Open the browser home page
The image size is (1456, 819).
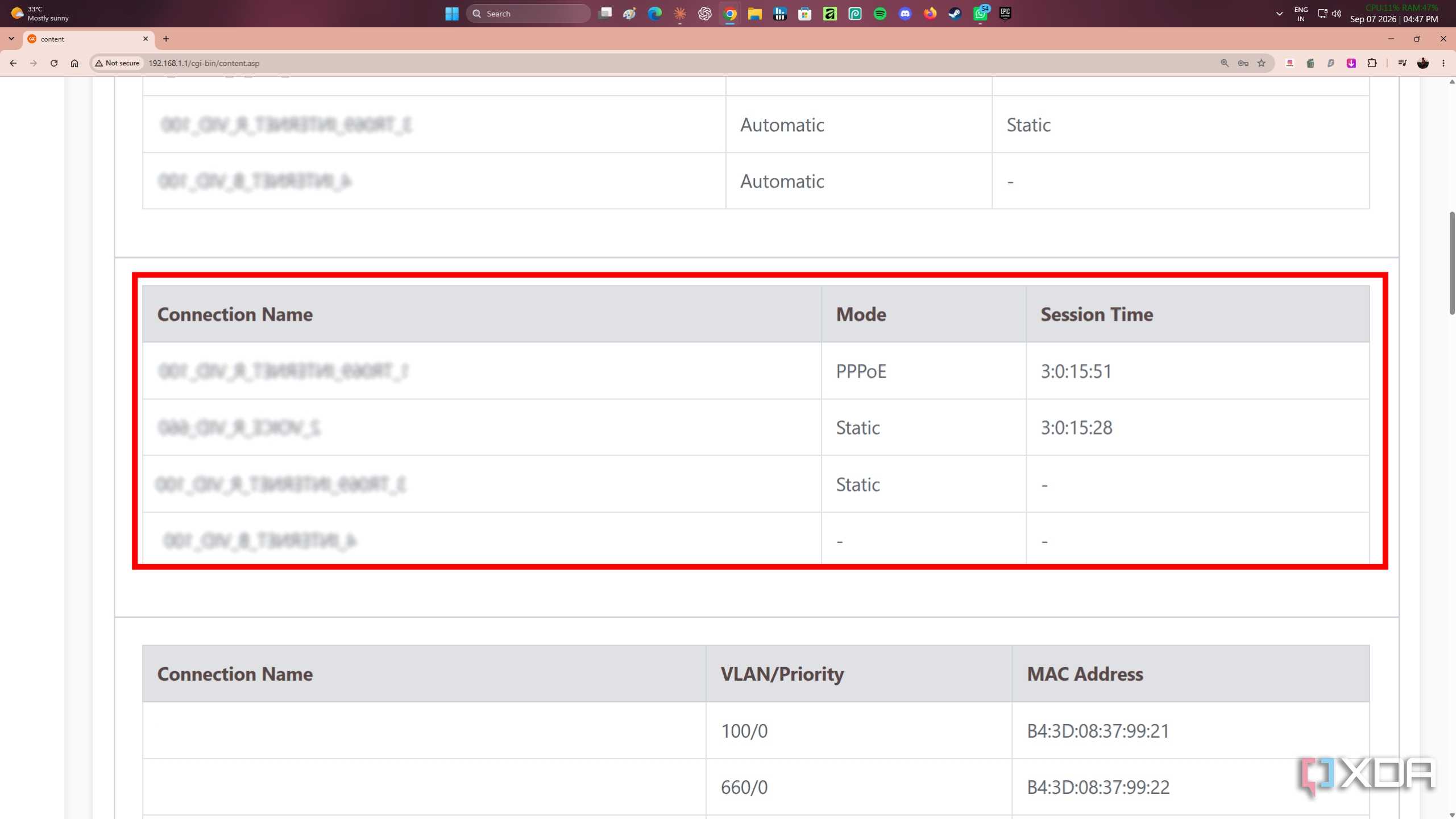(x=74, y=63)
